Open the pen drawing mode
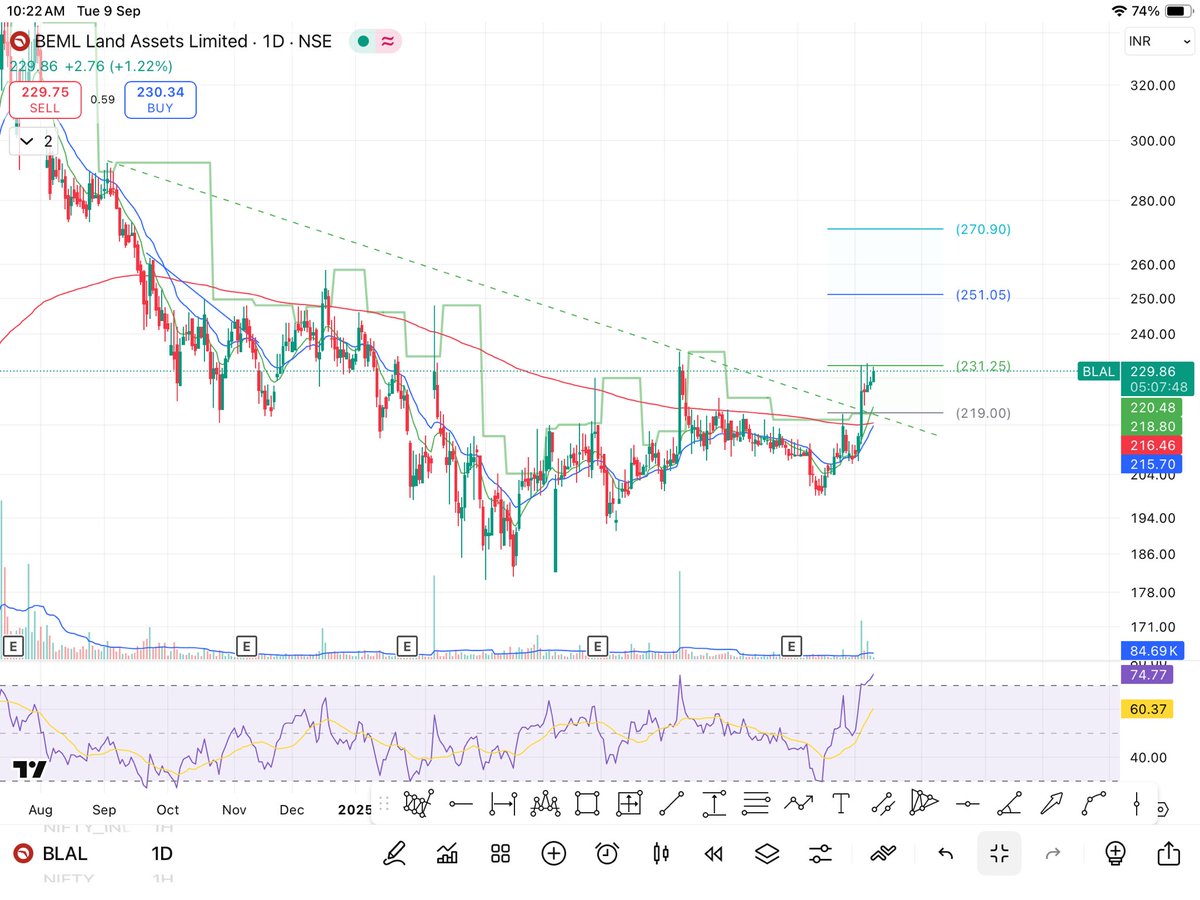The width and height of the screenshot is (1200, 900). tap(395, 853)
